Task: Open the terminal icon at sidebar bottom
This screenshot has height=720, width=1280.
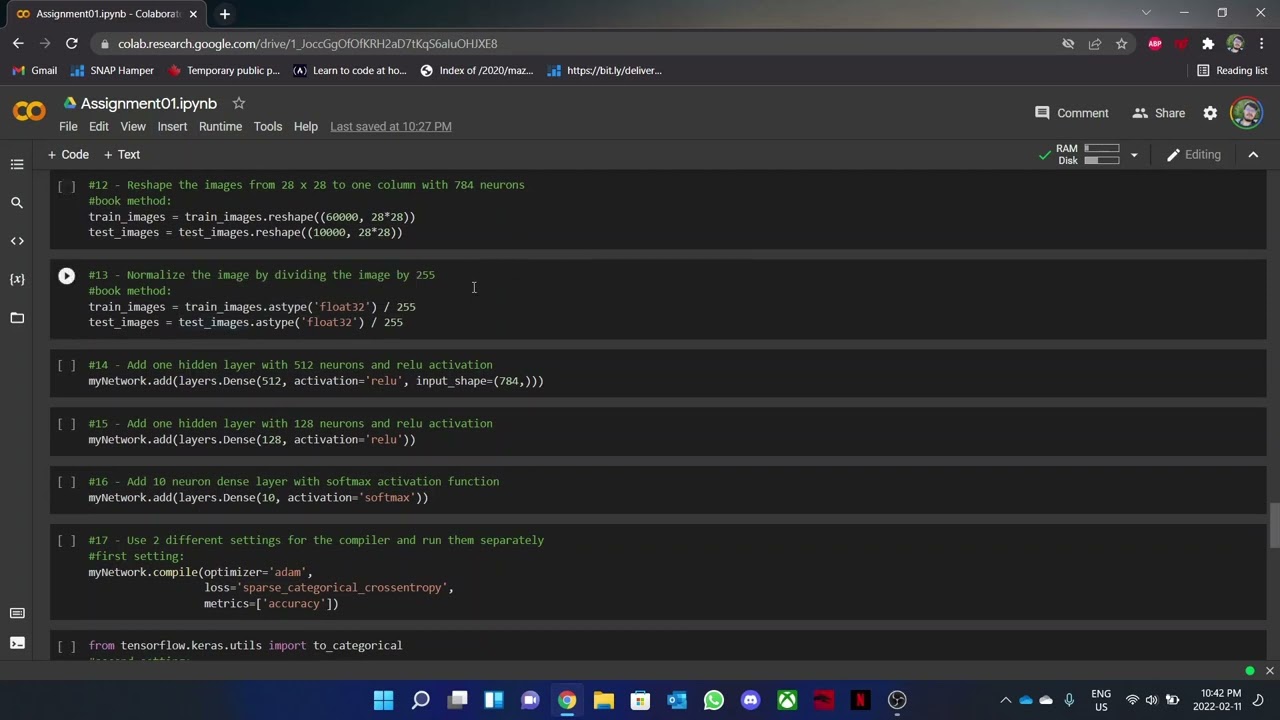Action: pyautogui.click(x=17, y=643)
